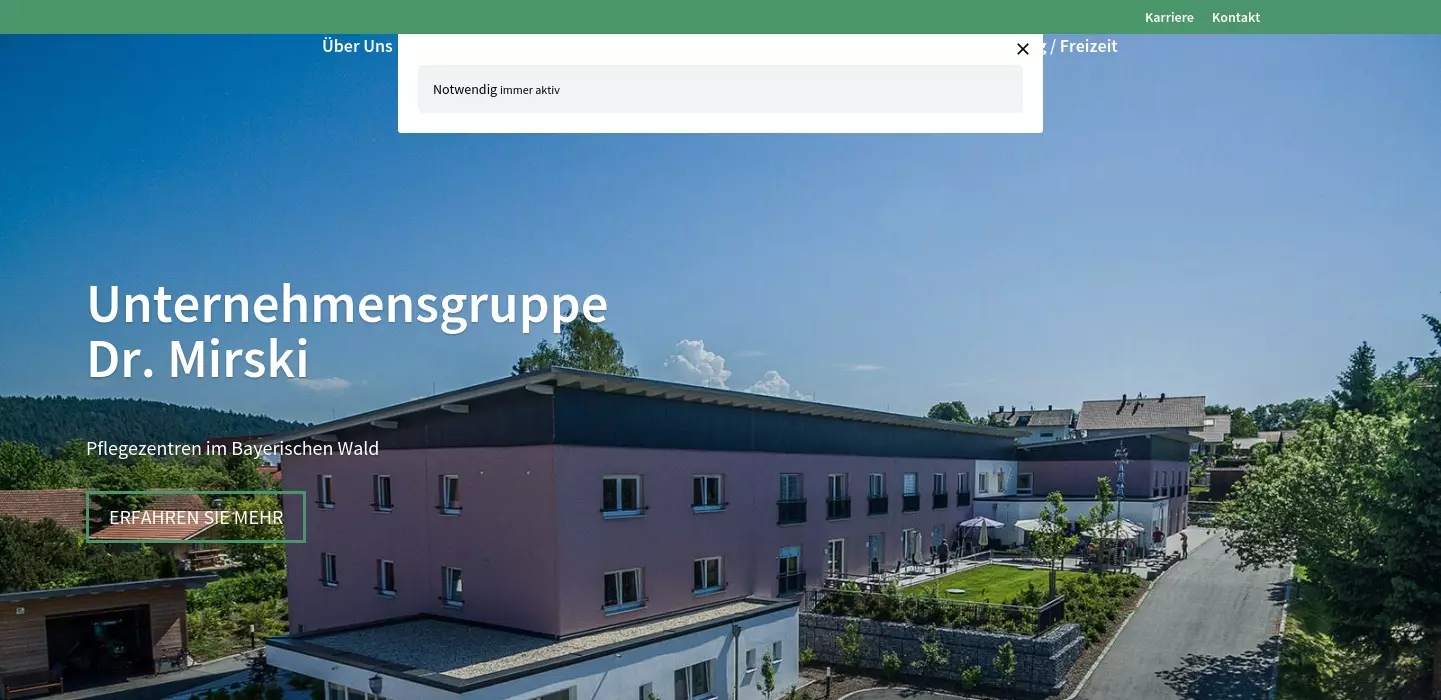
Task: Click the 'immer aktiv' status label
Action: click(x=530, y=90)
